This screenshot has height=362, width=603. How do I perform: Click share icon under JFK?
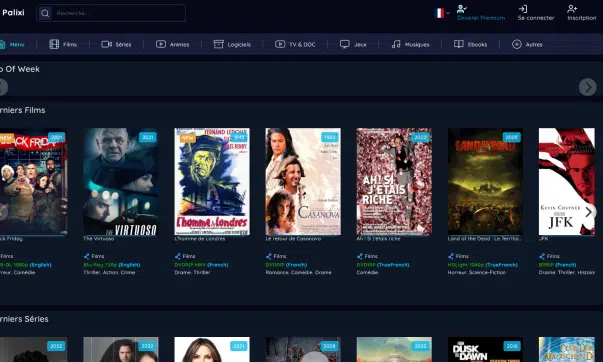tap(542, 256)
